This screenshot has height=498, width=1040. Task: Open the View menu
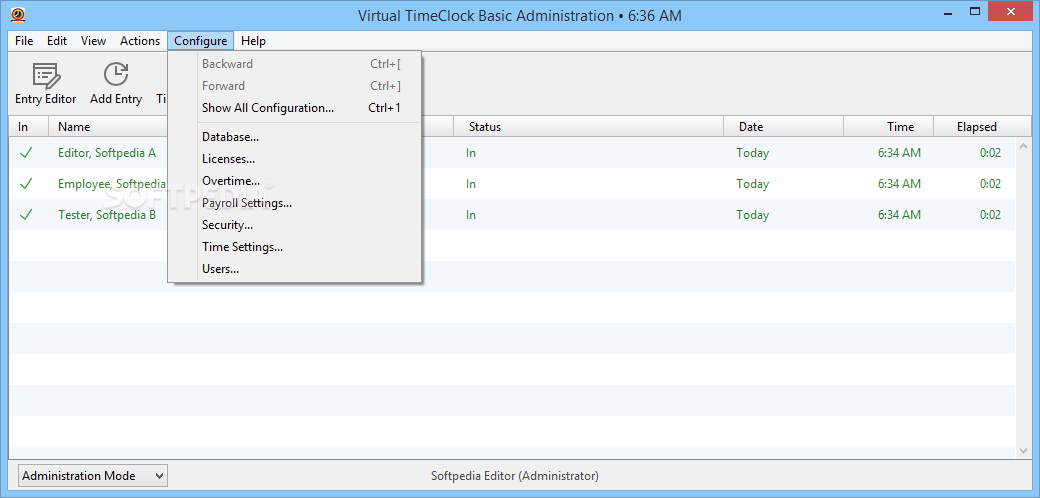click(94, 41)
